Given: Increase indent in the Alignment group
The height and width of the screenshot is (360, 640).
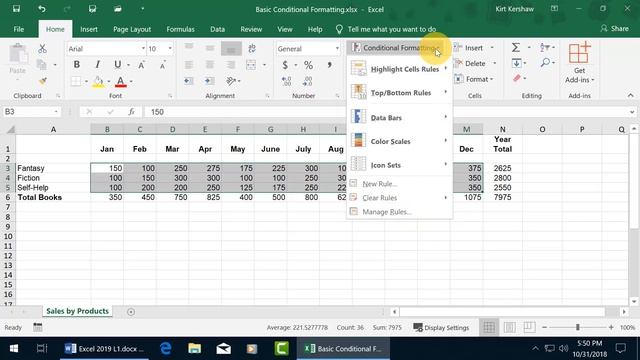Looking at the screenshot, I should 210,81.
